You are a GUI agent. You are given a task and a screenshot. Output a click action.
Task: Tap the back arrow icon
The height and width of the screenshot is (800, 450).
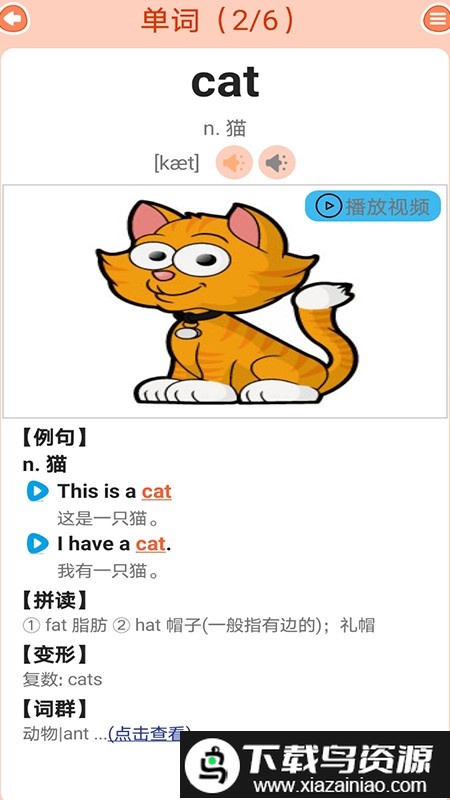pos(13,19)
